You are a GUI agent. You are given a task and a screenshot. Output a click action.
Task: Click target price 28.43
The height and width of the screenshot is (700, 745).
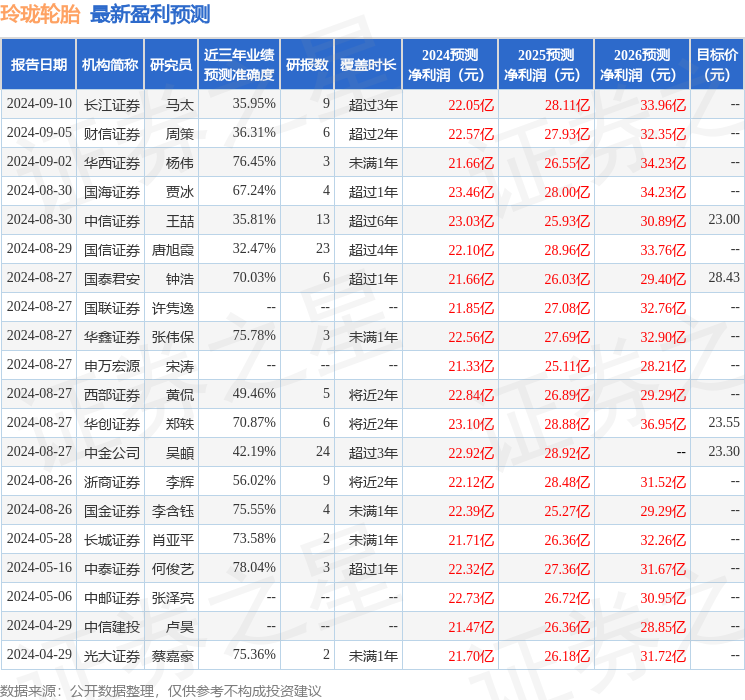pyautogui.click(x=724, y=277)
